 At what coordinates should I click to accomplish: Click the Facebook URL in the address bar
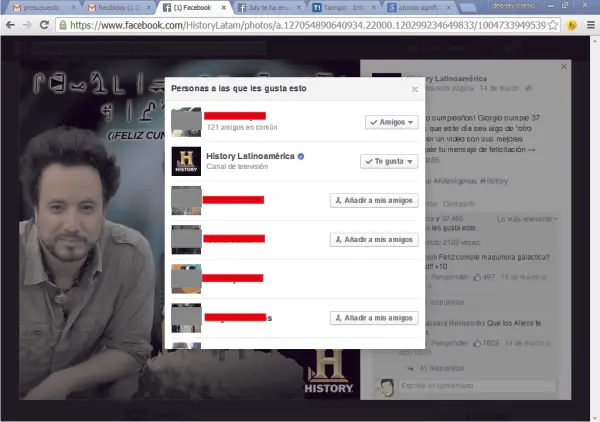tap(308, 25)
